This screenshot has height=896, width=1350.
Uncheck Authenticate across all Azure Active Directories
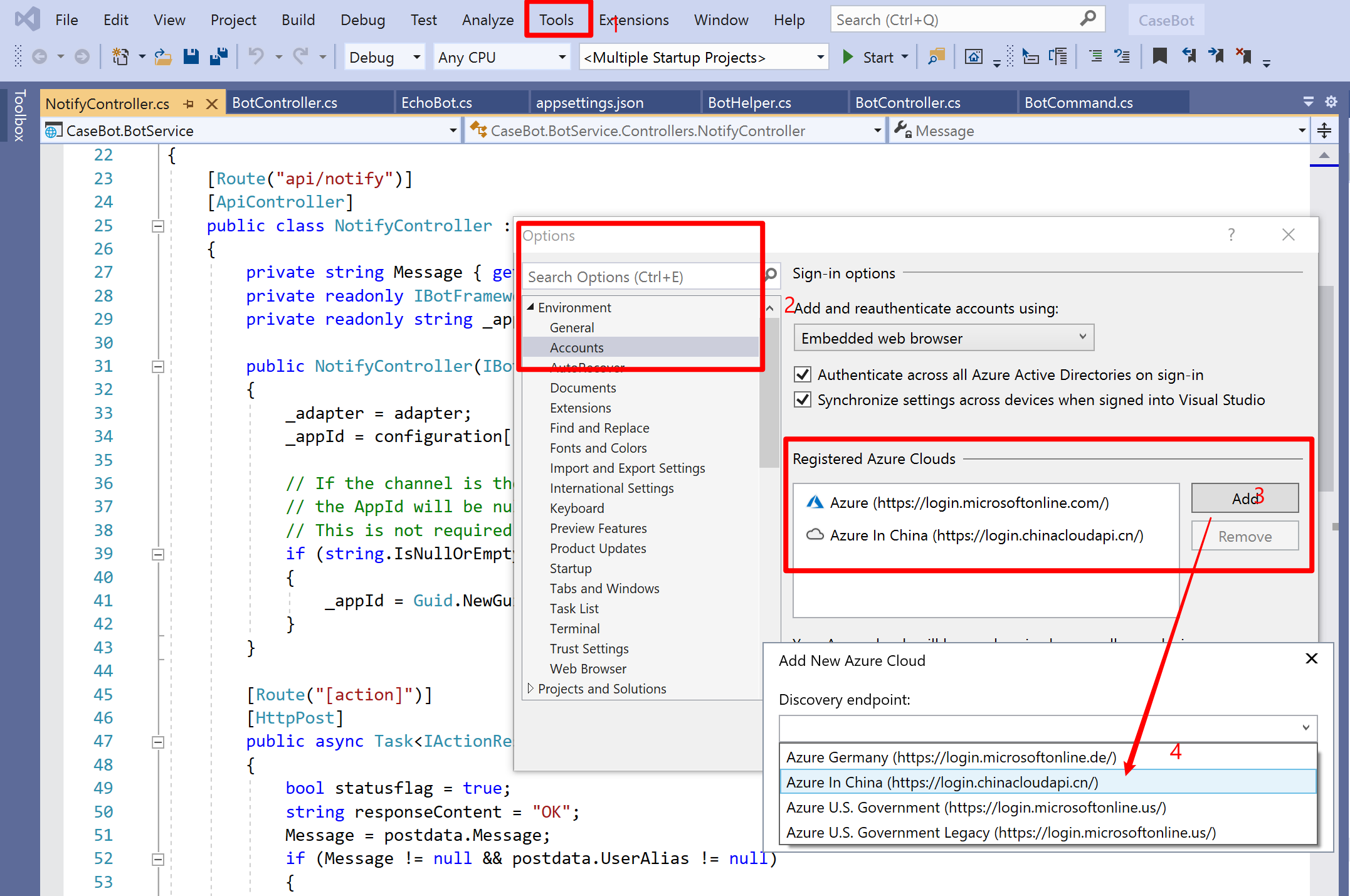(802, 375)
